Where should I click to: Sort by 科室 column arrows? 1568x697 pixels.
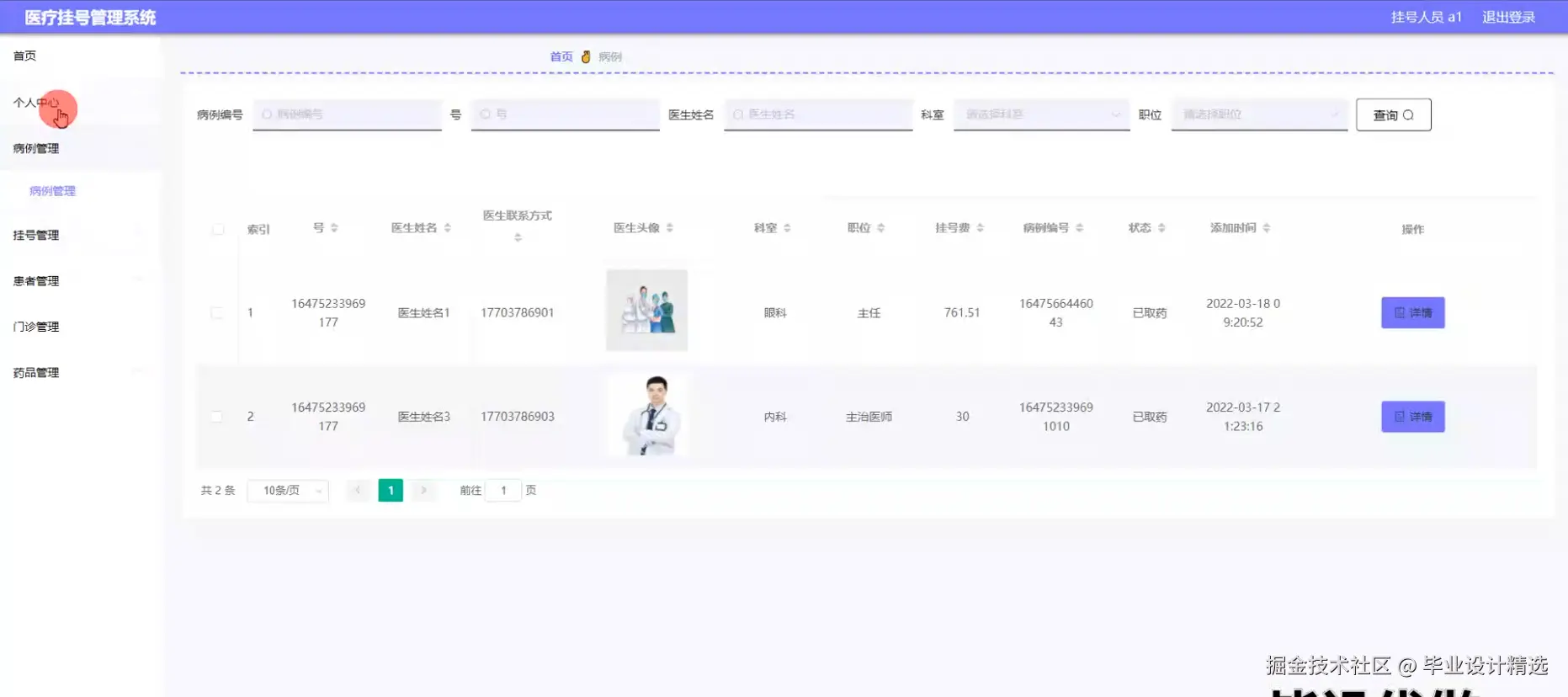click(x=787, y=228)
